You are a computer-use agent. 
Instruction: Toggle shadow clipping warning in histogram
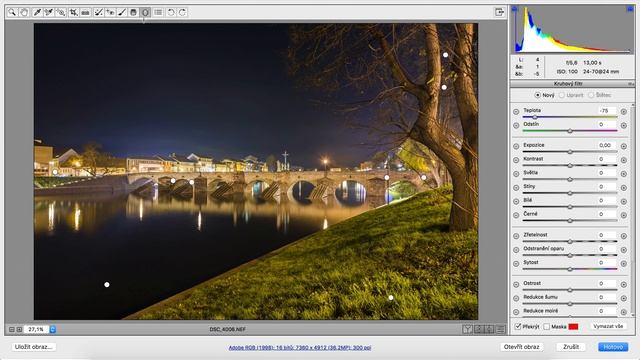point(515,9)
